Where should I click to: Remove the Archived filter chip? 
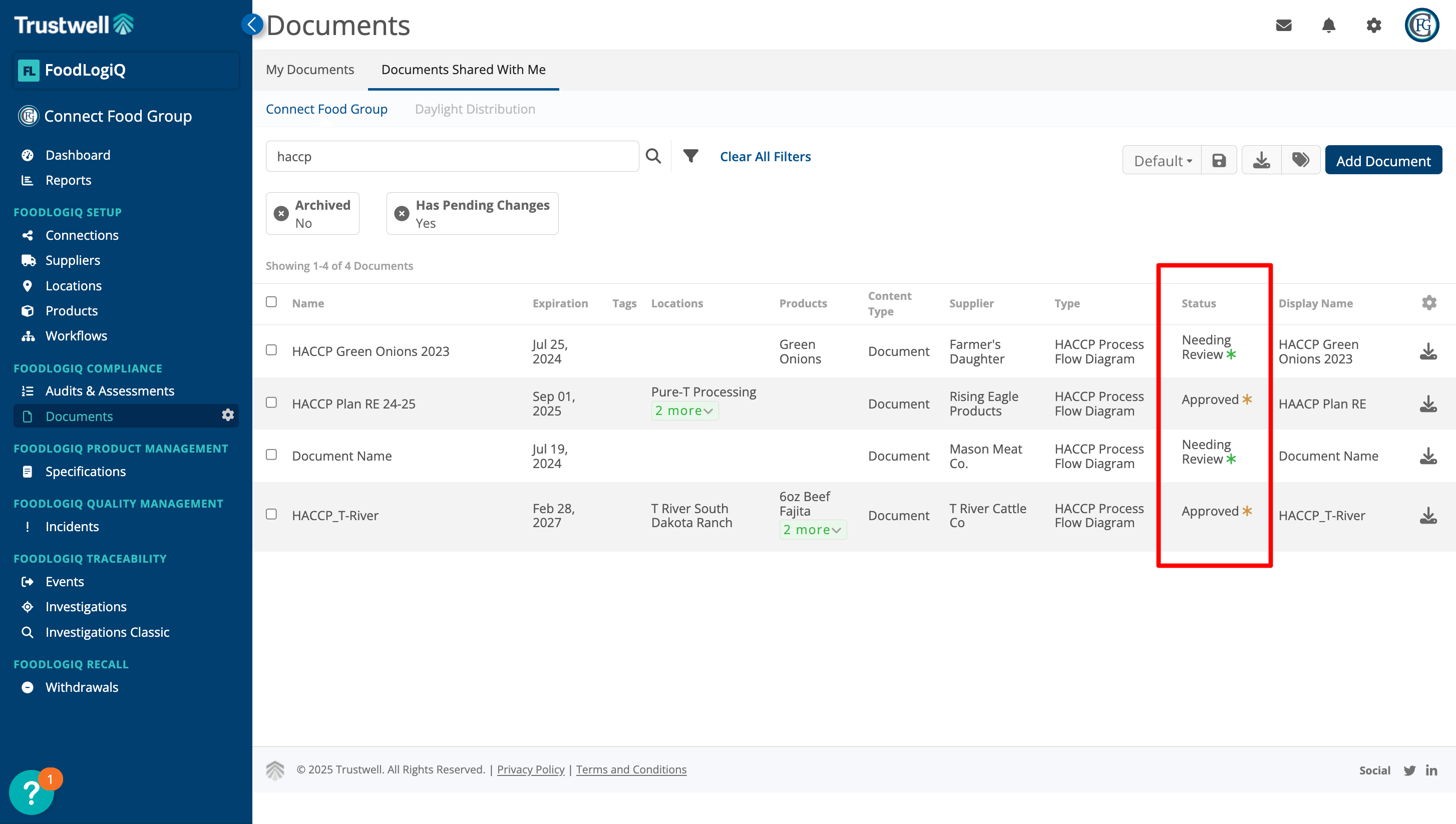click(x=281, y=213)
